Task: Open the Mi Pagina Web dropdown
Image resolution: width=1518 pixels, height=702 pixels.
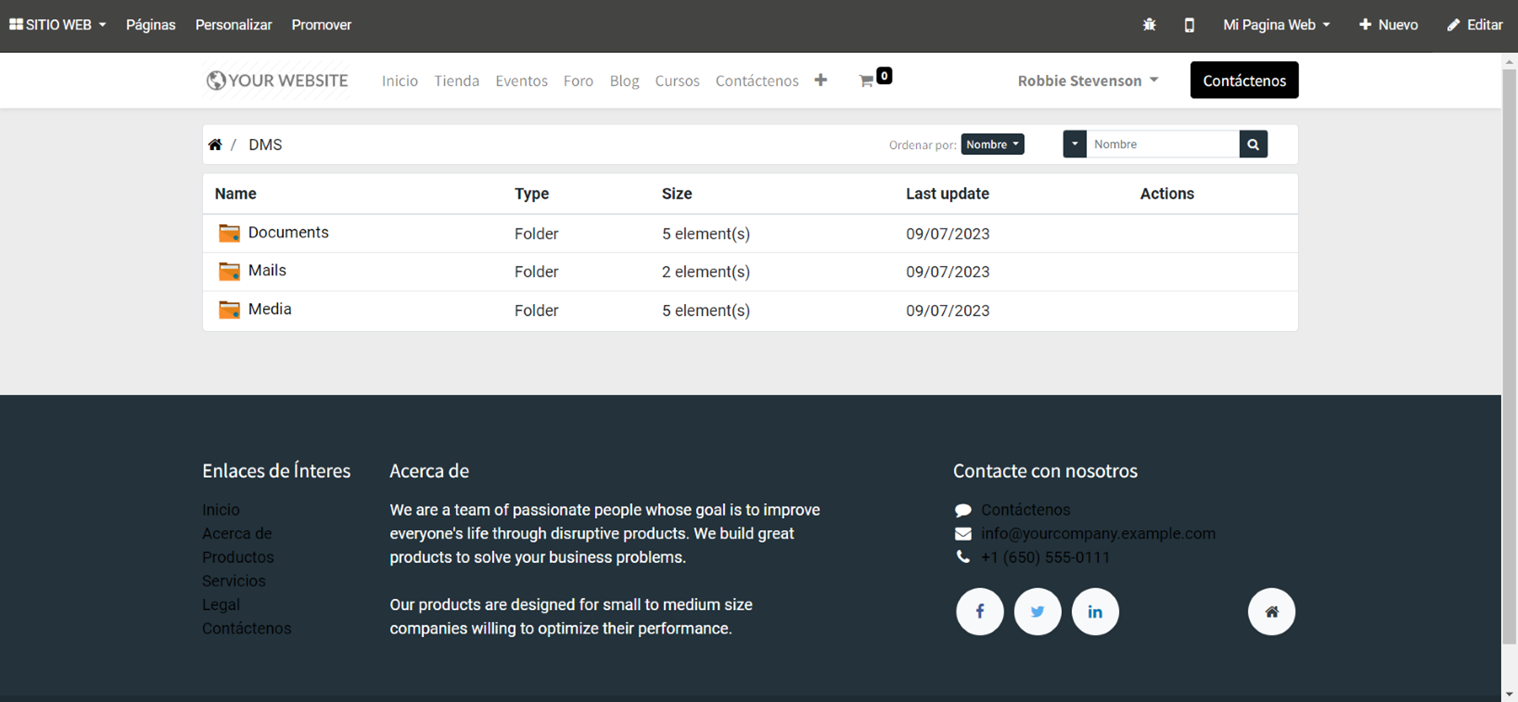Action: pyautogui.click(x=1276, y=25)
